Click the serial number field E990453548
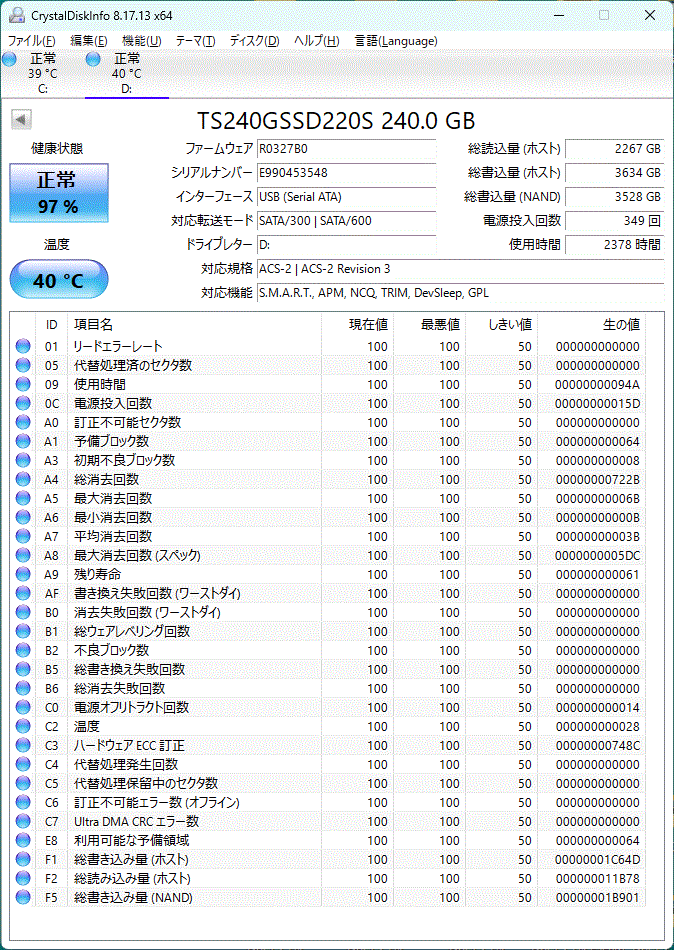Viewport: 674px width, 950px height. click(x=346, y=173)
